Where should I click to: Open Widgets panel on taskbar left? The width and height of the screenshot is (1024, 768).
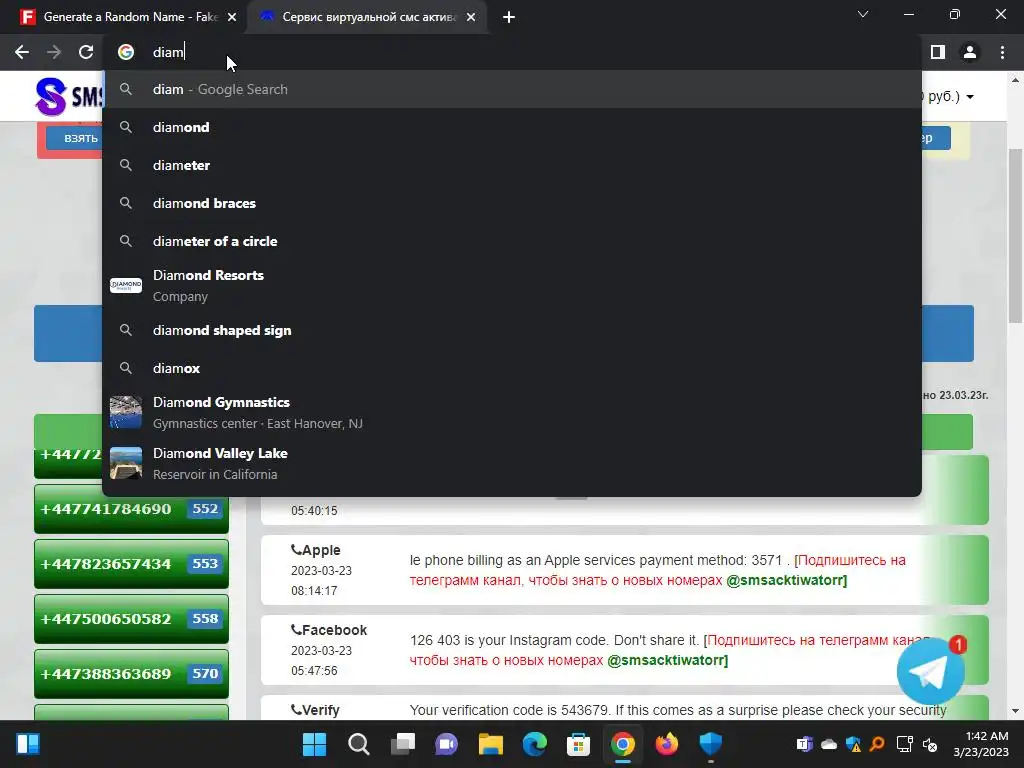tap(27, 744)
